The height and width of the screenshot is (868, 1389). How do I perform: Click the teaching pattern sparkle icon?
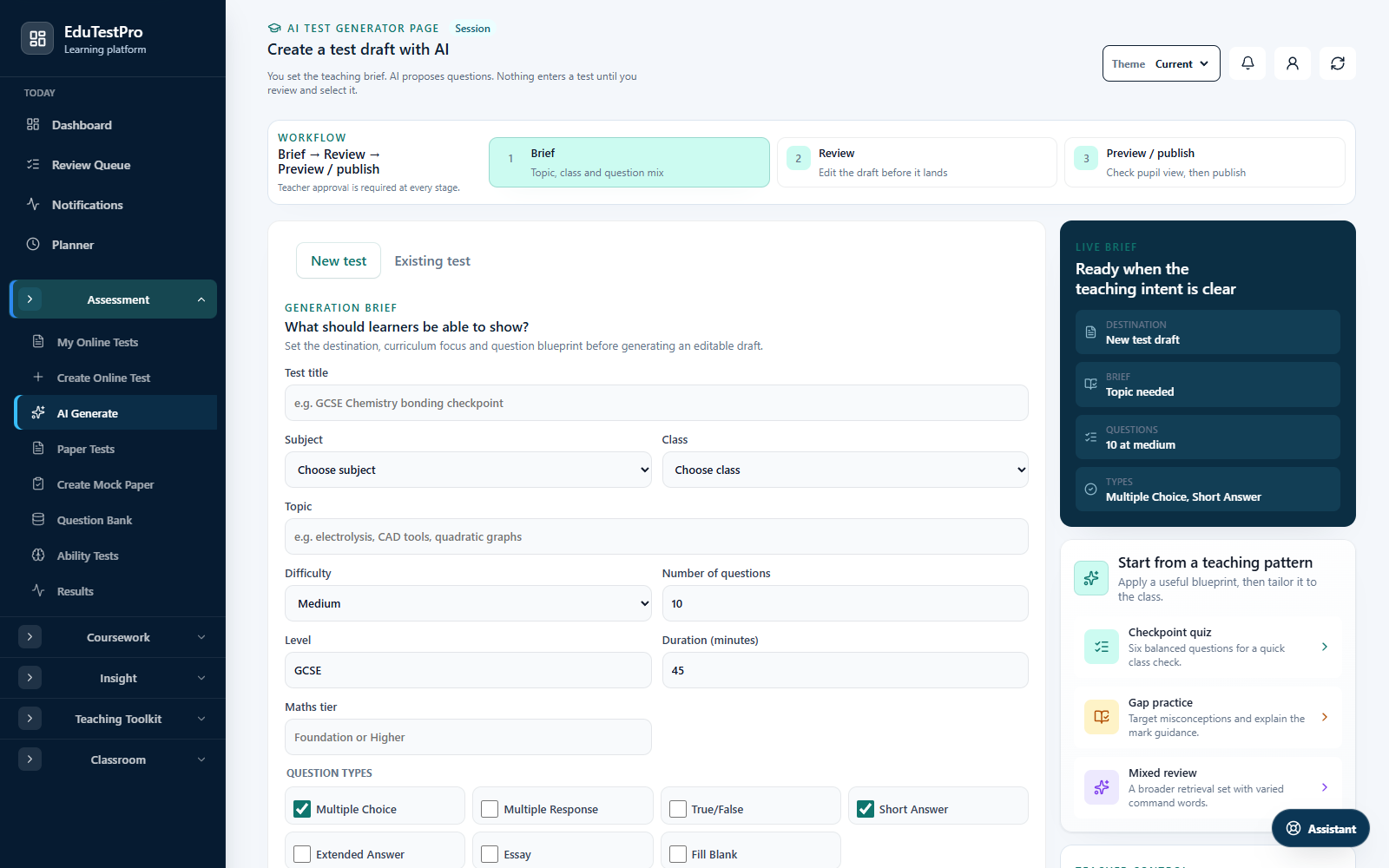pos(1091,578)
